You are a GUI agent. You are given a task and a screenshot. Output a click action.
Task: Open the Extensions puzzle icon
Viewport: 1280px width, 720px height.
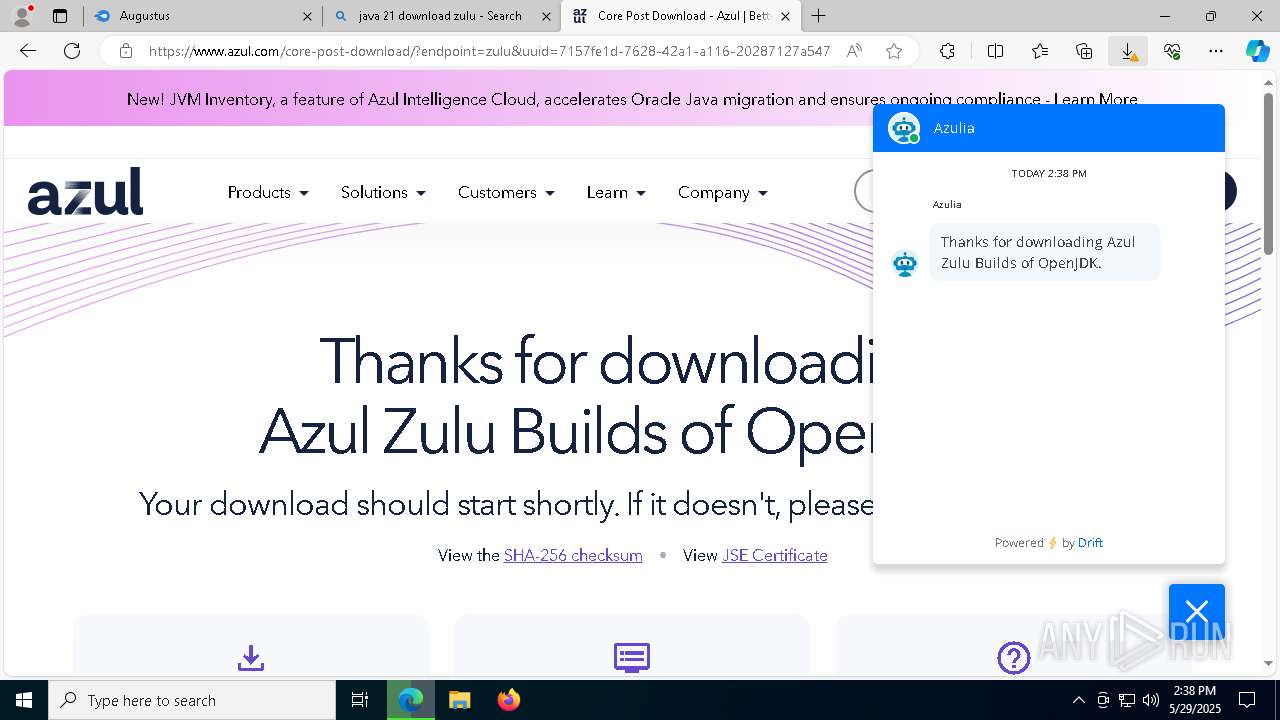pos(947,51)
